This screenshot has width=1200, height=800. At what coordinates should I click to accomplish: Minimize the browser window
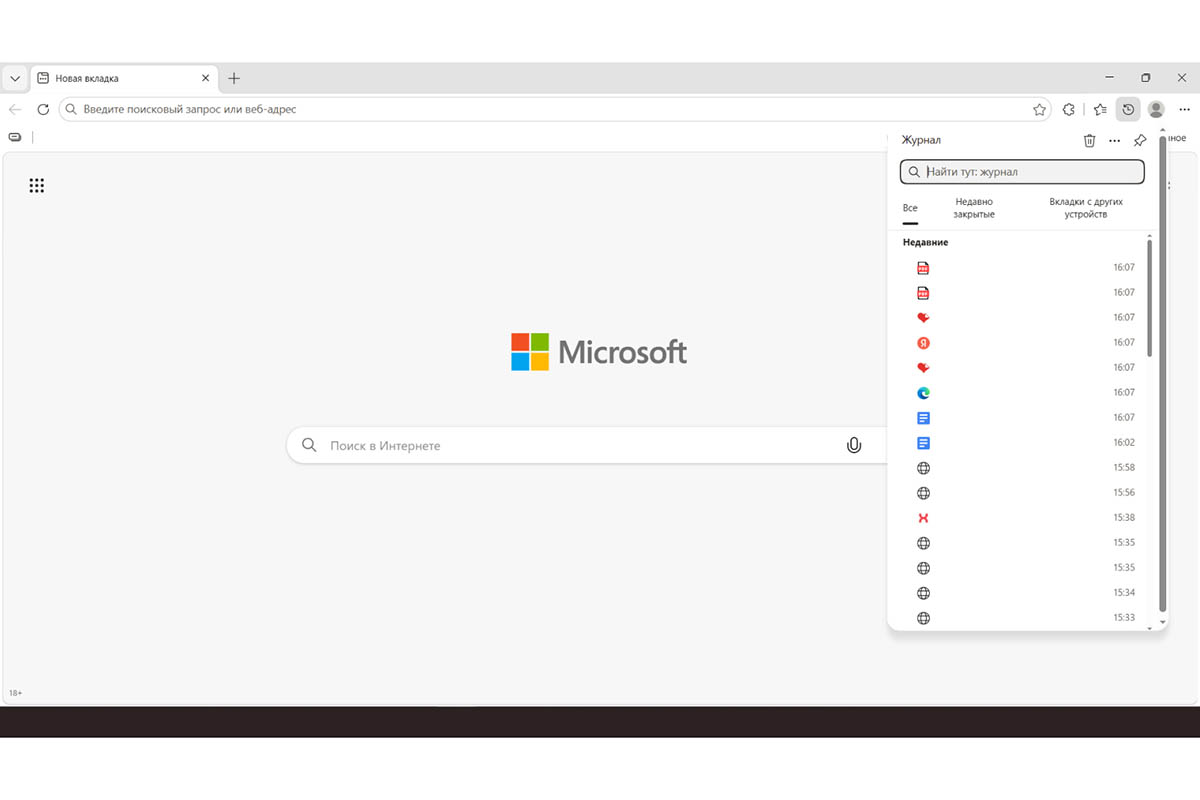(1110, 78)
